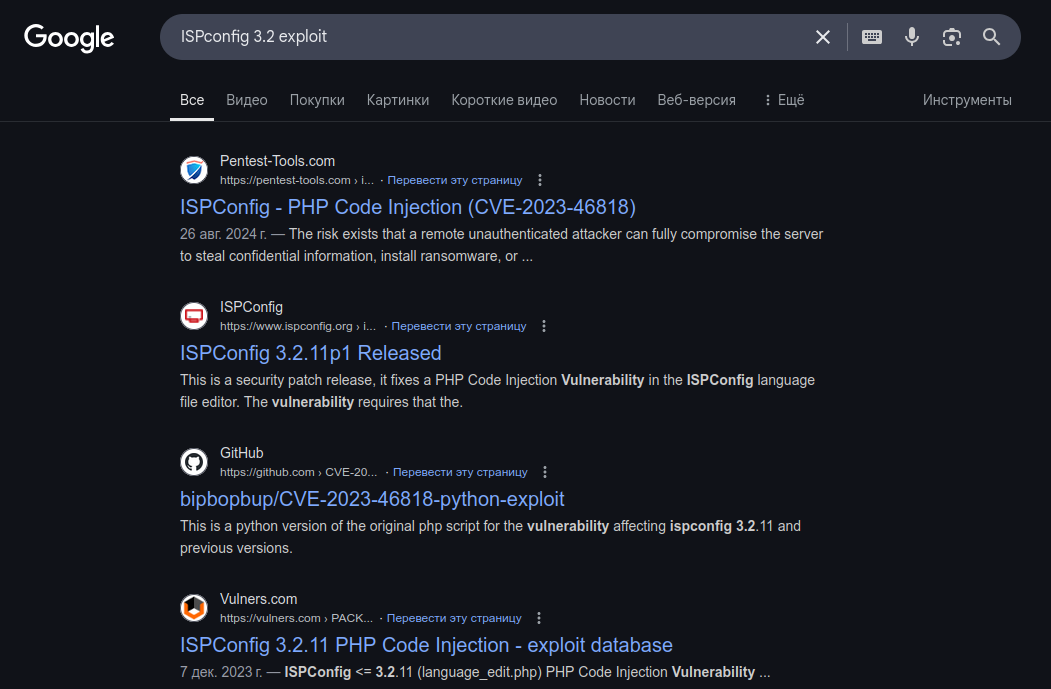
Task: Click the Pentest-Tools.com site name
Action: coord(277,162)
